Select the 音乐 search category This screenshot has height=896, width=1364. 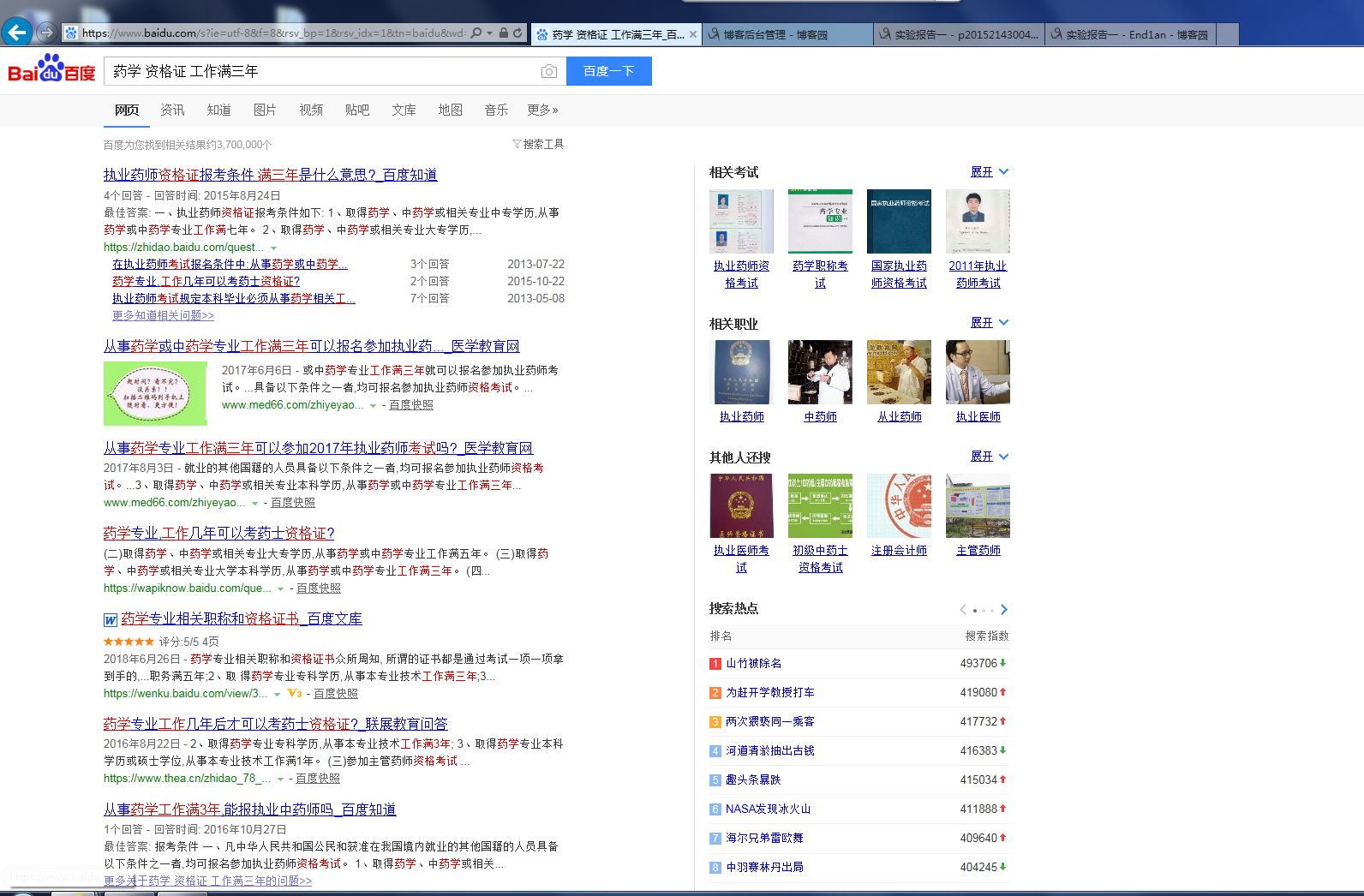496,110
